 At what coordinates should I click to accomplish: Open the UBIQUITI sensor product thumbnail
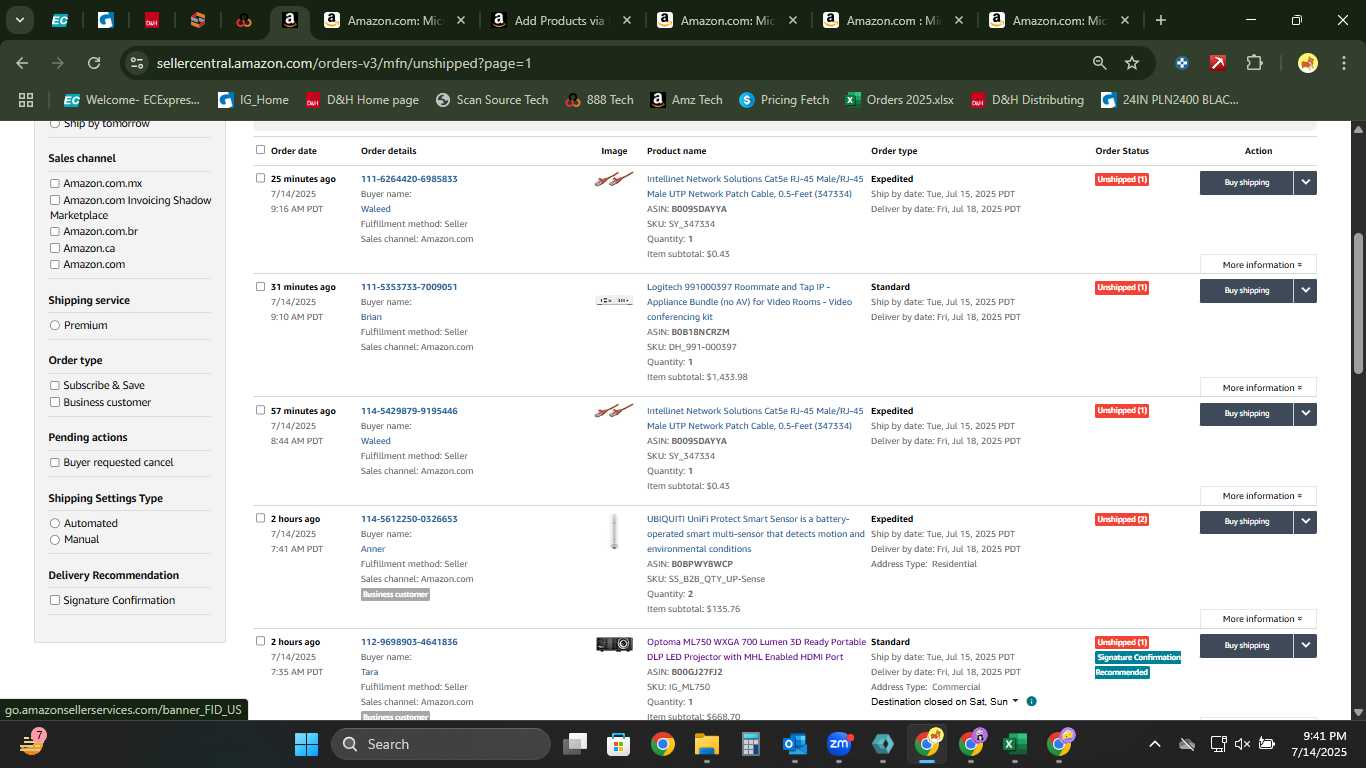[x=614, y=531]
